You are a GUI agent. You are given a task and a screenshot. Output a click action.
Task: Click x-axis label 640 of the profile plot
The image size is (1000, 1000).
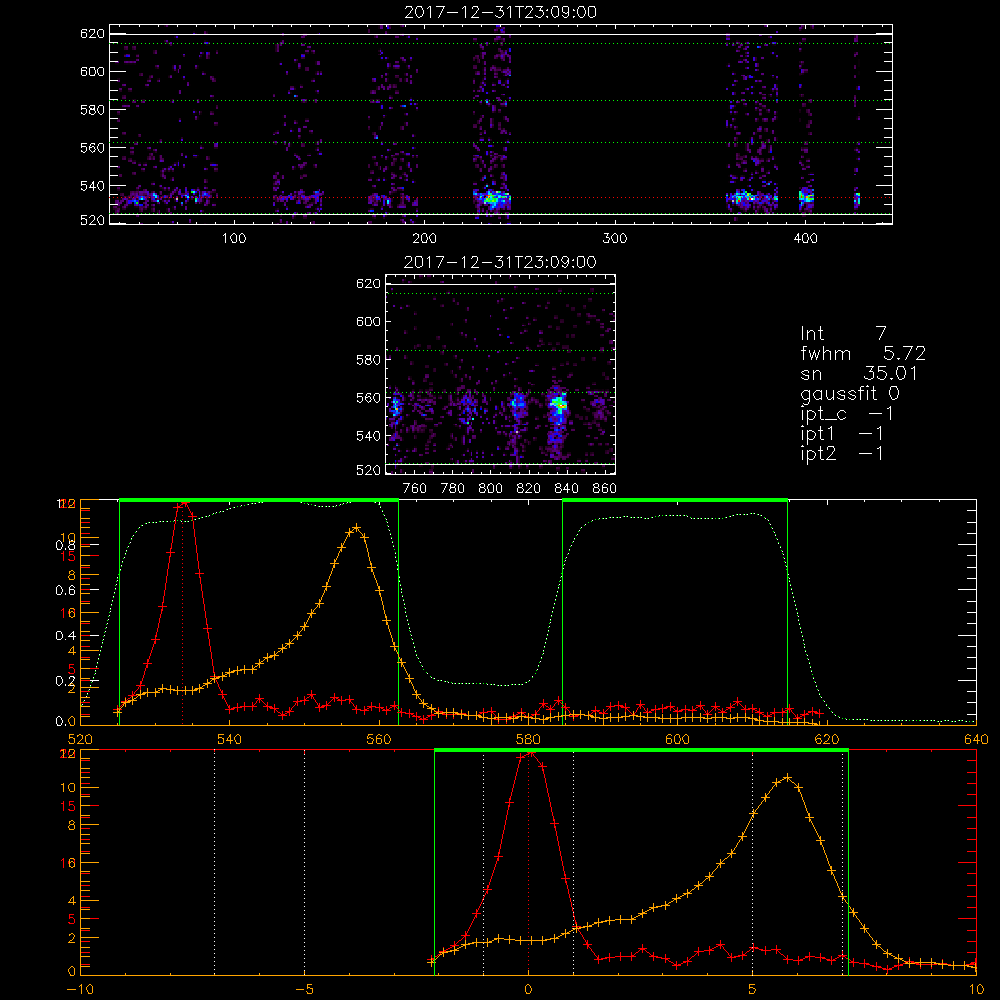(x=976, y=740)
